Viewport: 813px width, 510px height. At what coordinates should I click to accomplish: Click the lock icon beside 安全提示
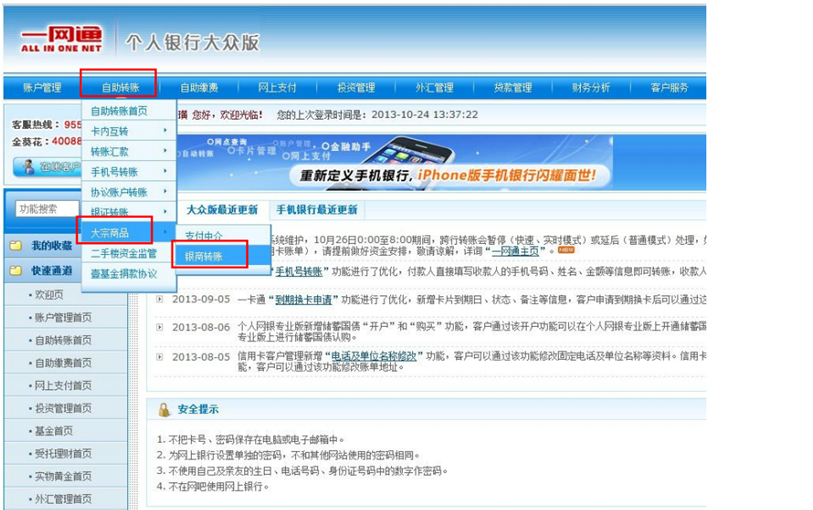pyautogui.click(x=164, y=409)
